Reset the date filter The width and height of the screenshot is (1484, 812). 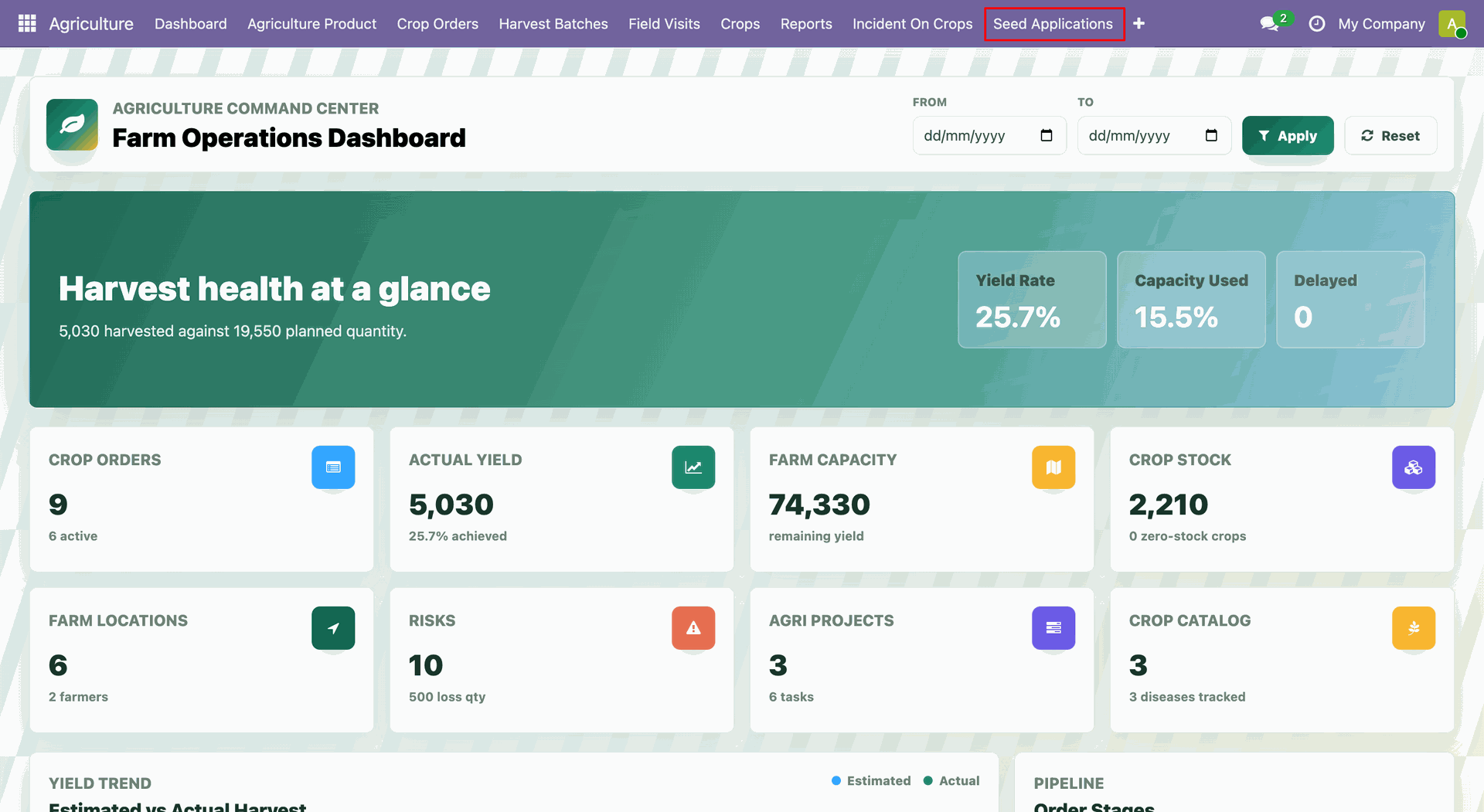click(1390, 136)
